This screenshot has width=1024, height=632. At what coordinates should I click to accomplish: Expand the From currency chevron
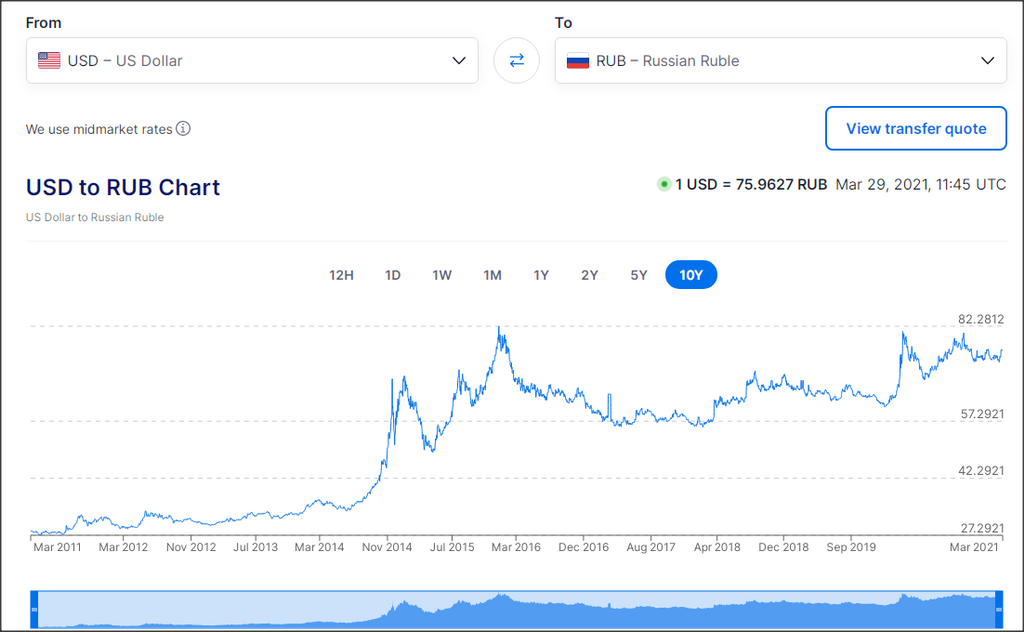click(459, 61)
